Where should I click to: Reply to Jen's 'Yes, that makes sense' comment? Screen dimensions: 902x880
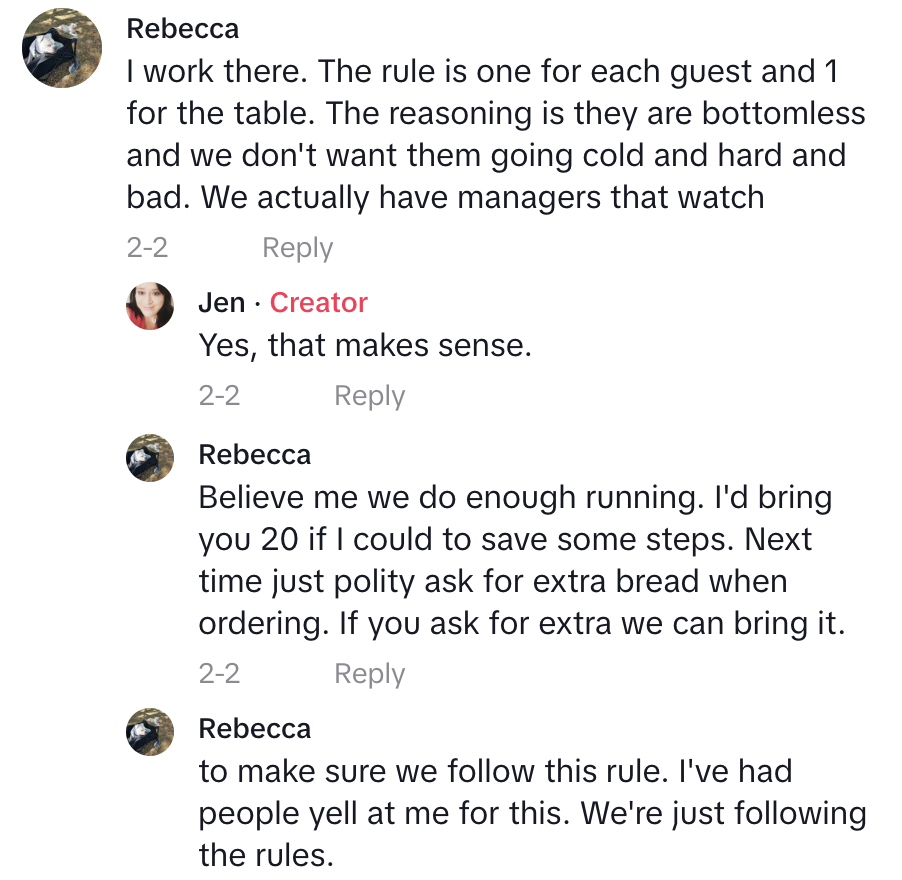point(369,396)
